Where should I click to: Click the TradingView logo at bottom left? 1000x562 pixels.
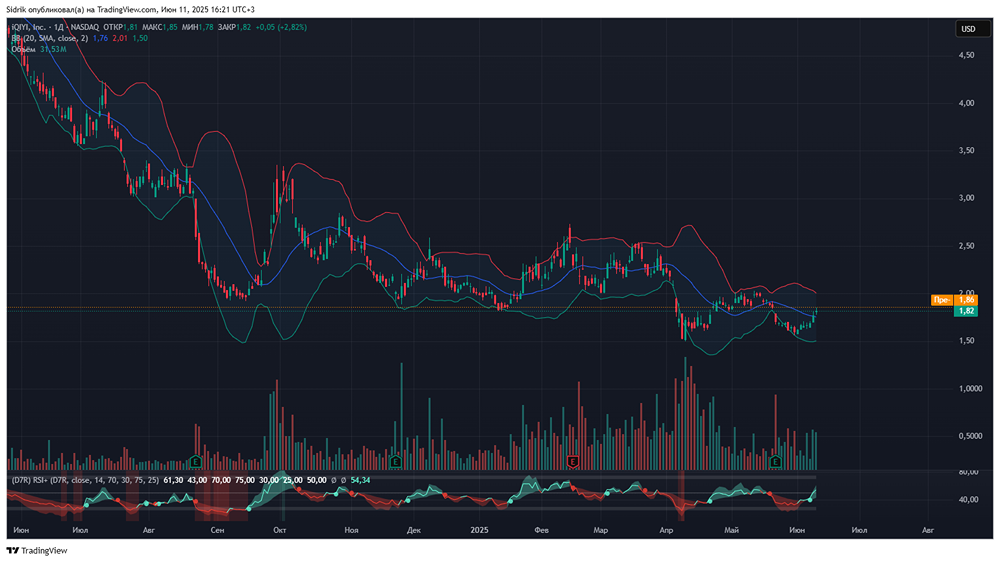(x=37, y=551)
